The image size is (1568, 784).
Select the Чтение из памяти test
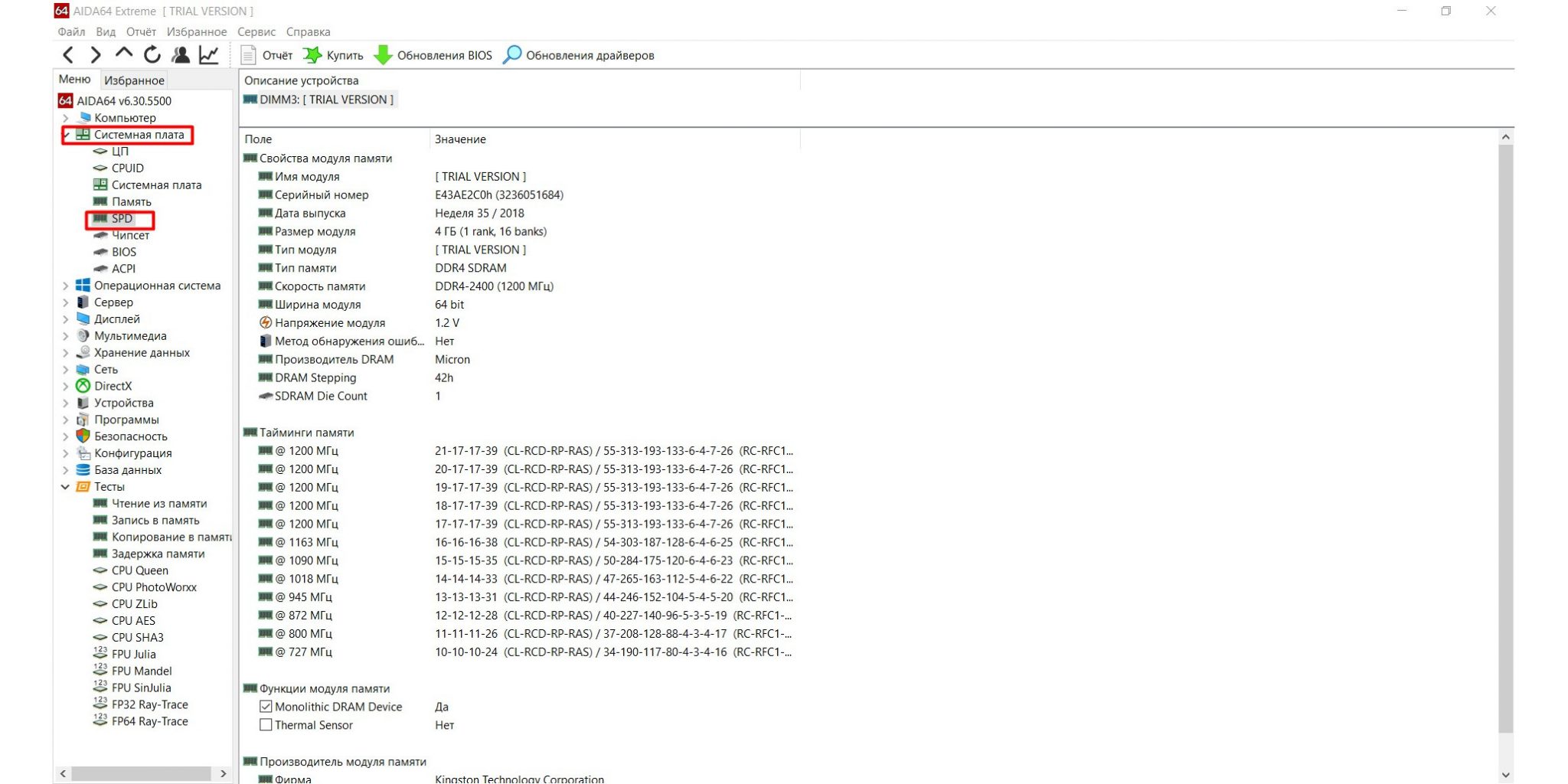point(158,504)
